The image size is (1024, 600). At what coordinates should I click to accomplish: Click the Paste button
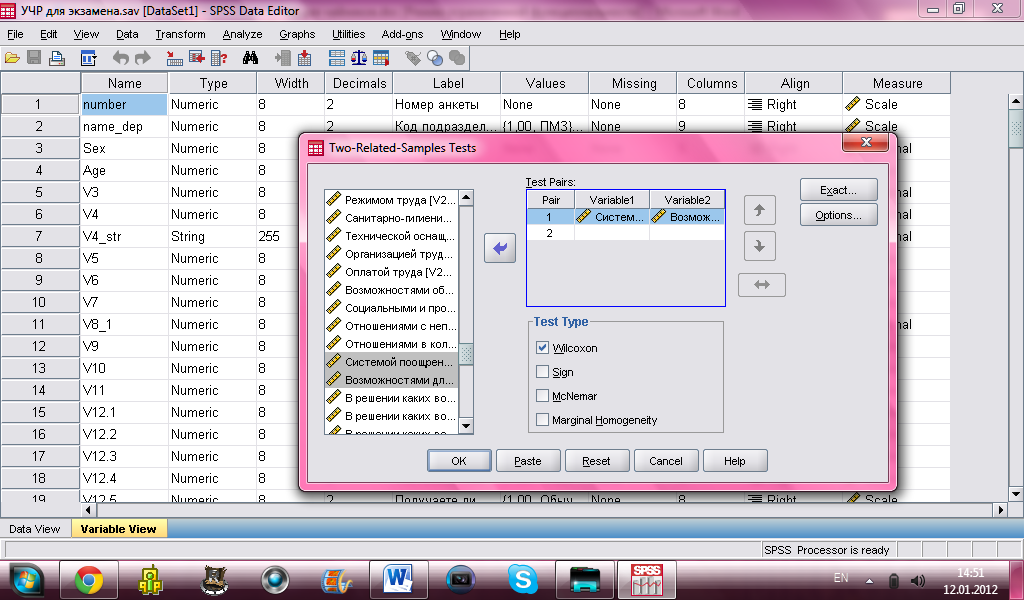pos(528,461)
